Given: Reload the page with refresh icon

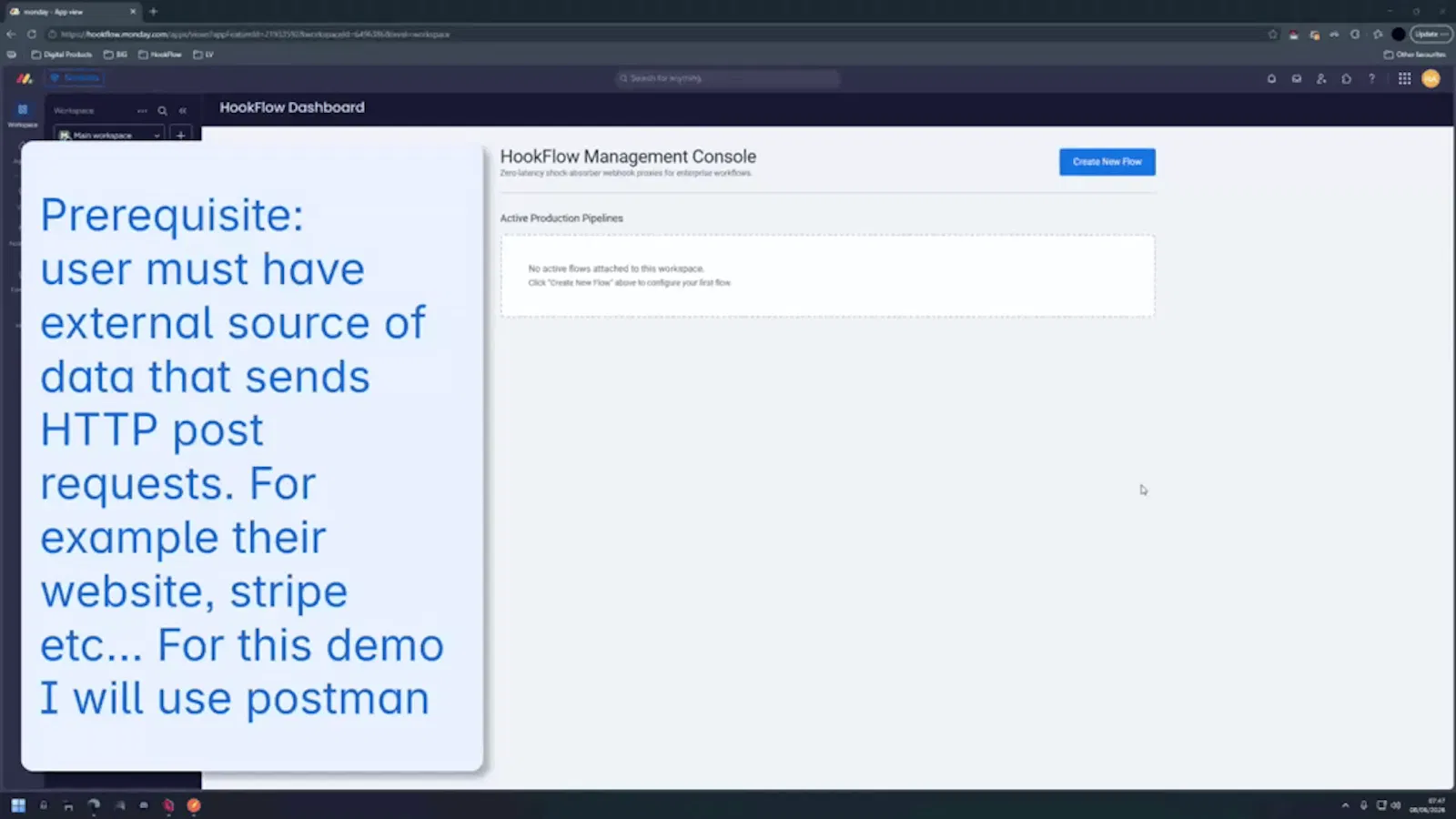Looking at the screenshot, I should coord(31,35).
